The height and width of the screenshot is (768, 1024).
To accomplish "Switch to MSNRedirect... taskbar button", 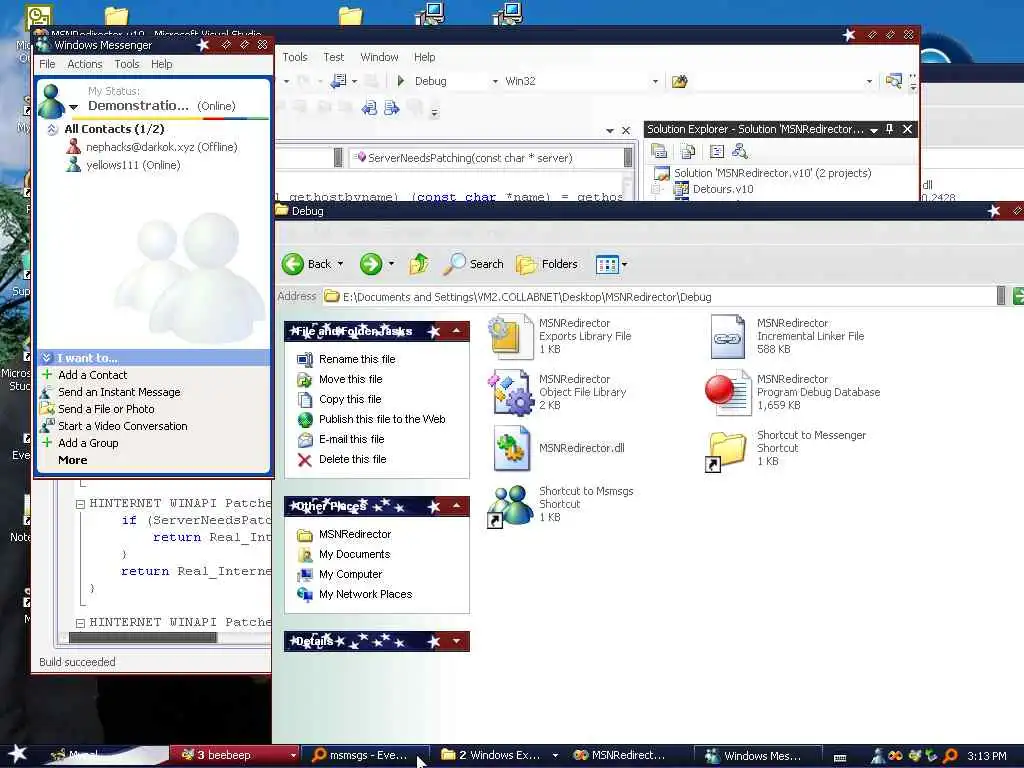I will (628, 755).
